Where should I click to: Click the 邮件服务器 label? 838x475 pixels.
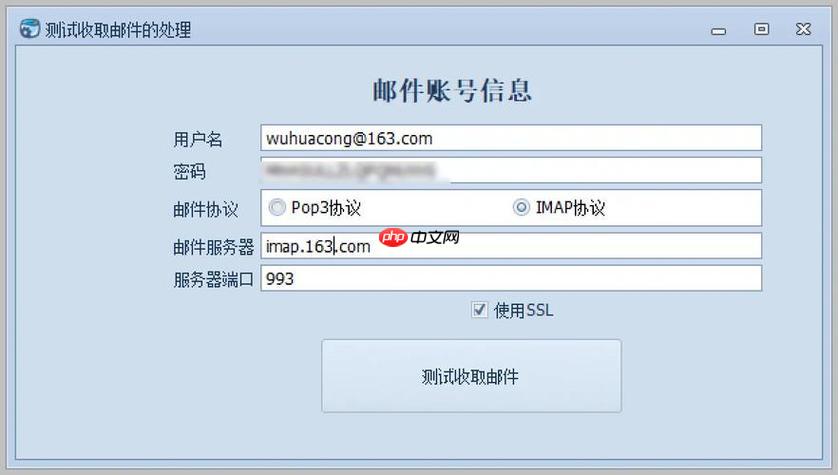213,247
